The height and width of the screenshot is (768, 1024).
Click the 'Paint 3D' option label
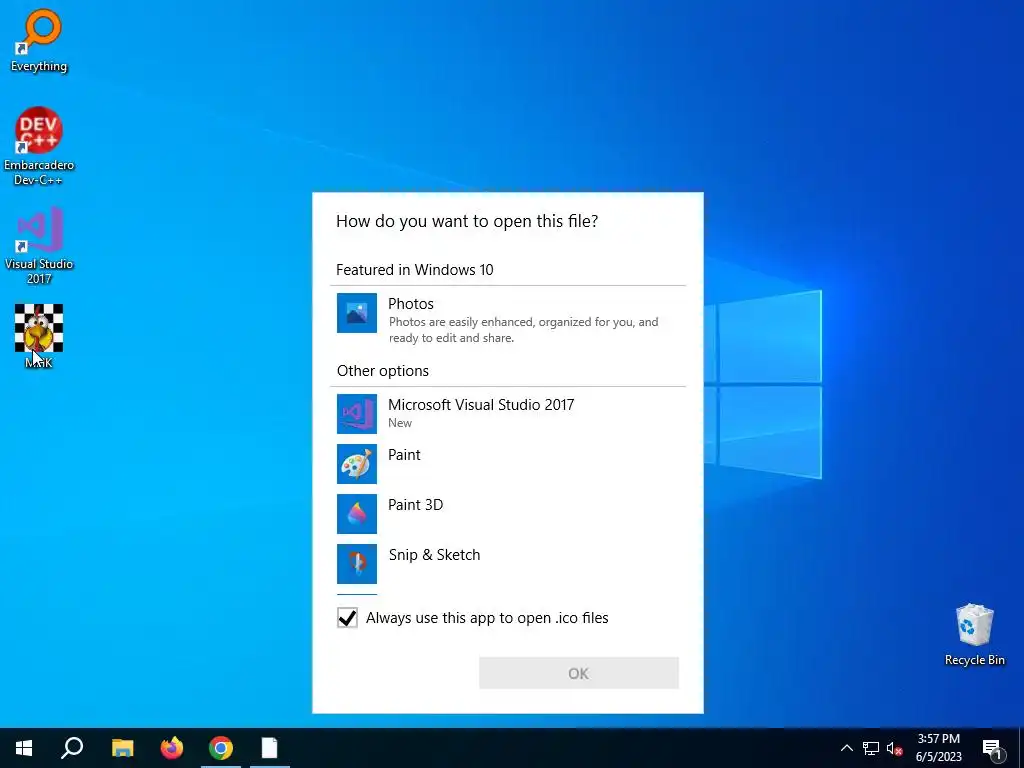click(415, 505)
